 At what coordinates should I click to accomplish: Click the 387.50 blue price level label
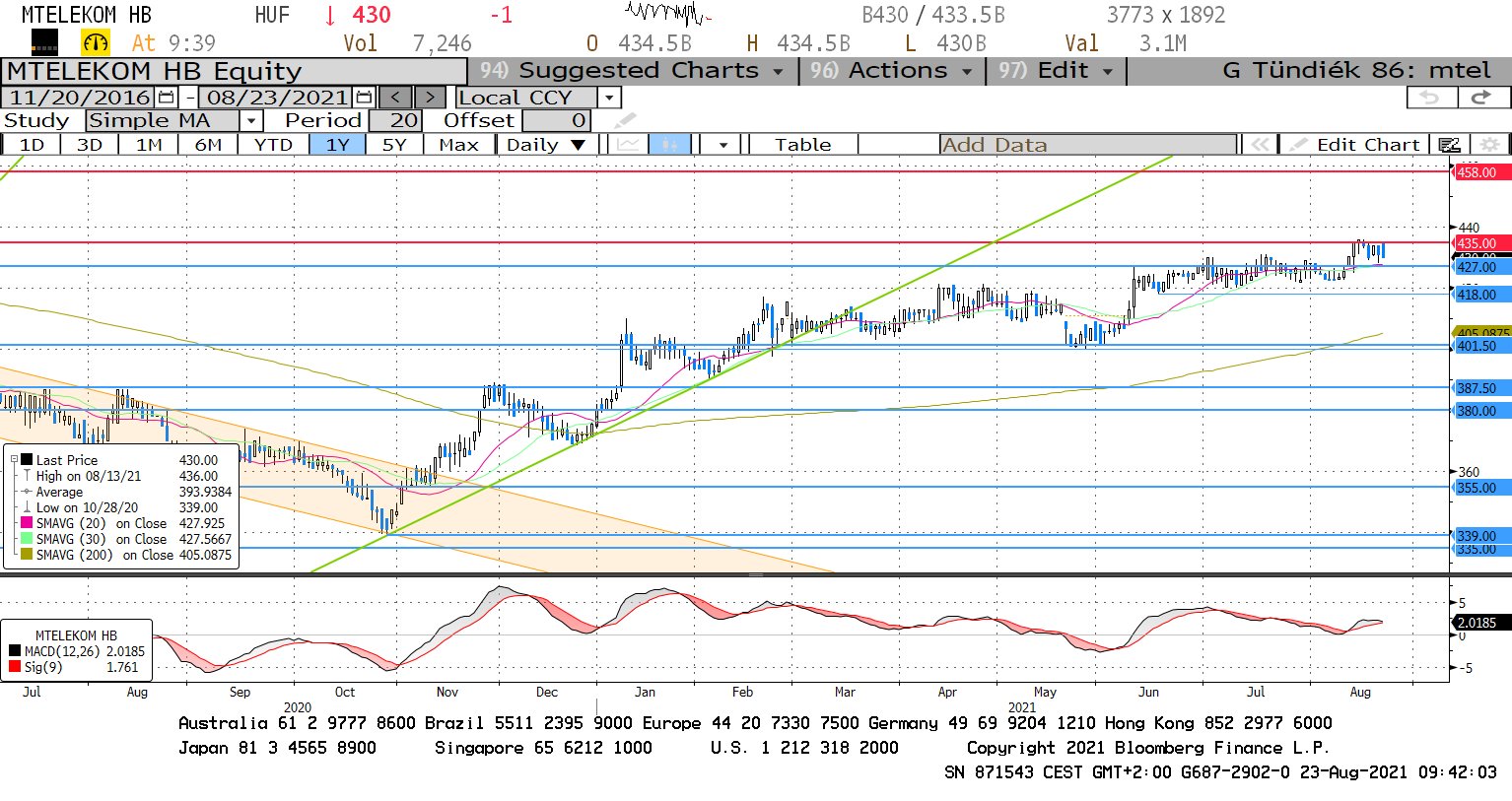coord(1481,388)
